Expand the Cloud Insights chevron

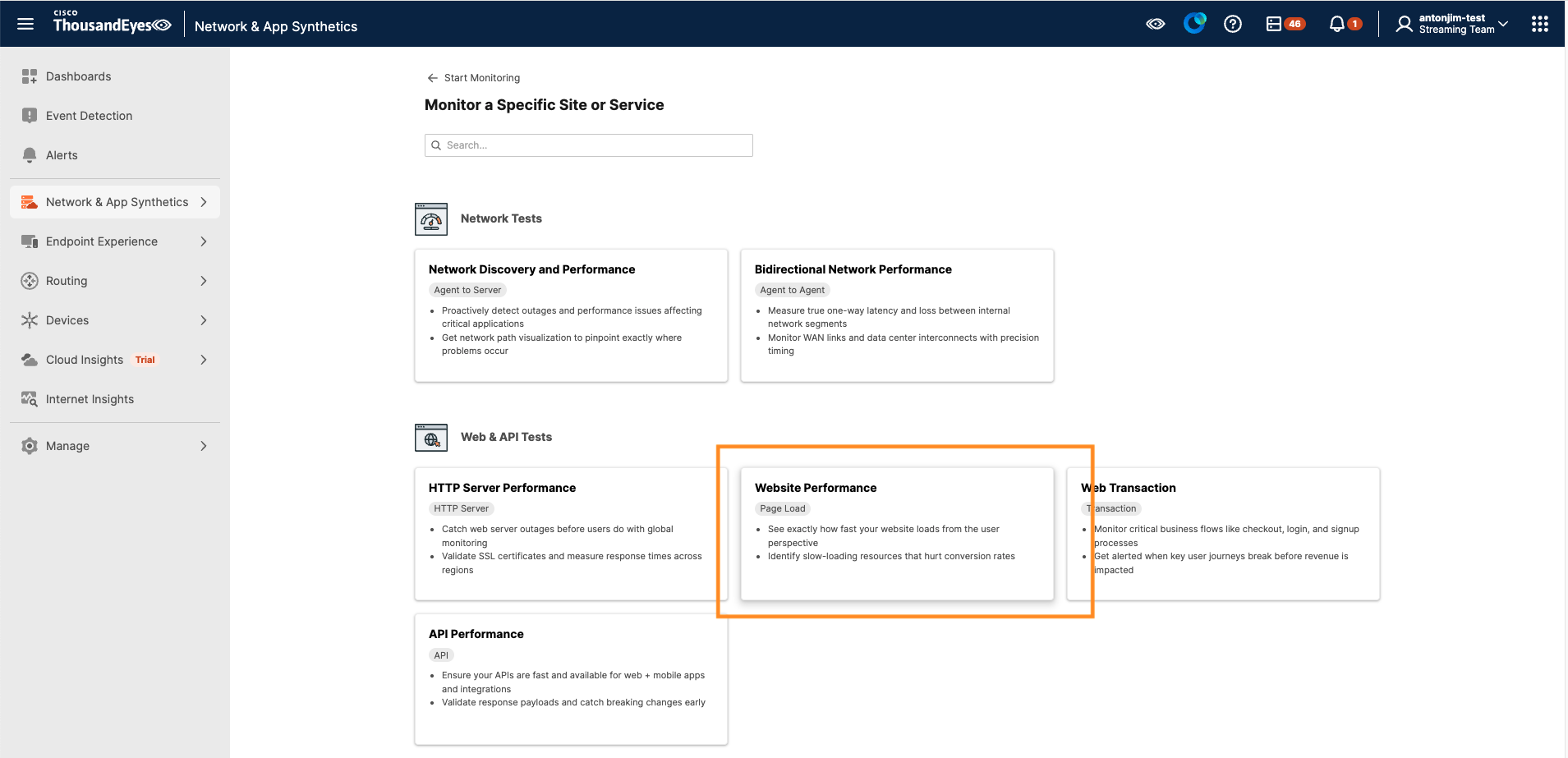click(204, 360)
